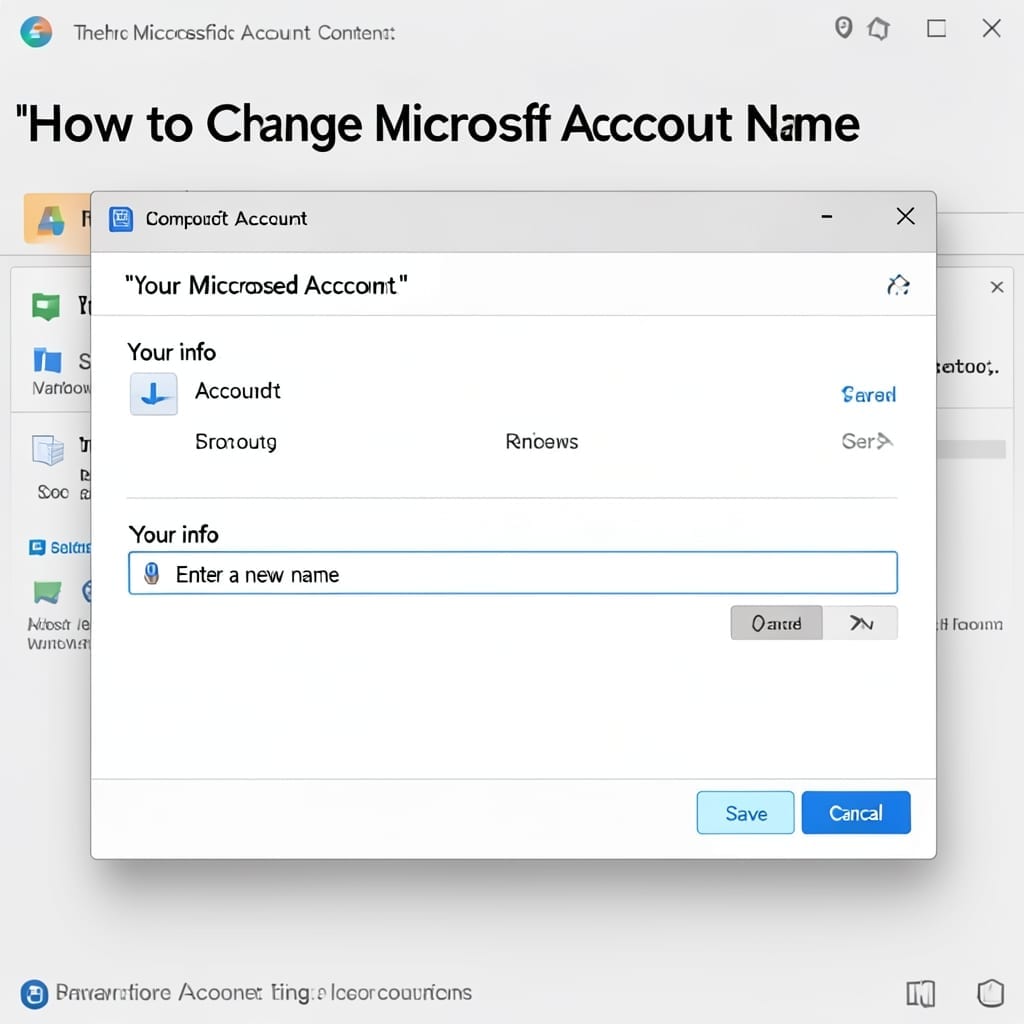1024x1024 pixels.
Task: Click the Accouidt label in dialog
Action: click(x=238, y=391)
